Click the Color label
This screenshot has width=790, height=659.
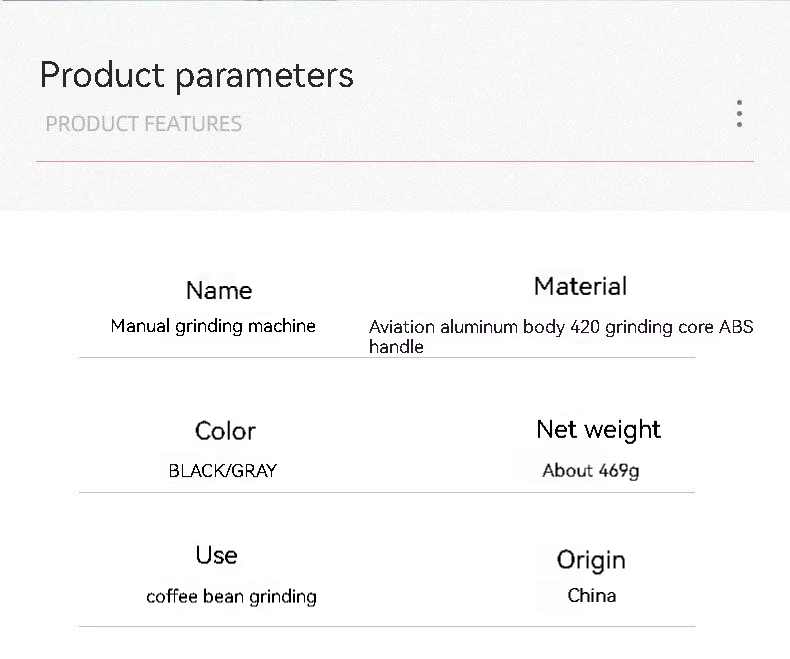click(x=225, y=431)
